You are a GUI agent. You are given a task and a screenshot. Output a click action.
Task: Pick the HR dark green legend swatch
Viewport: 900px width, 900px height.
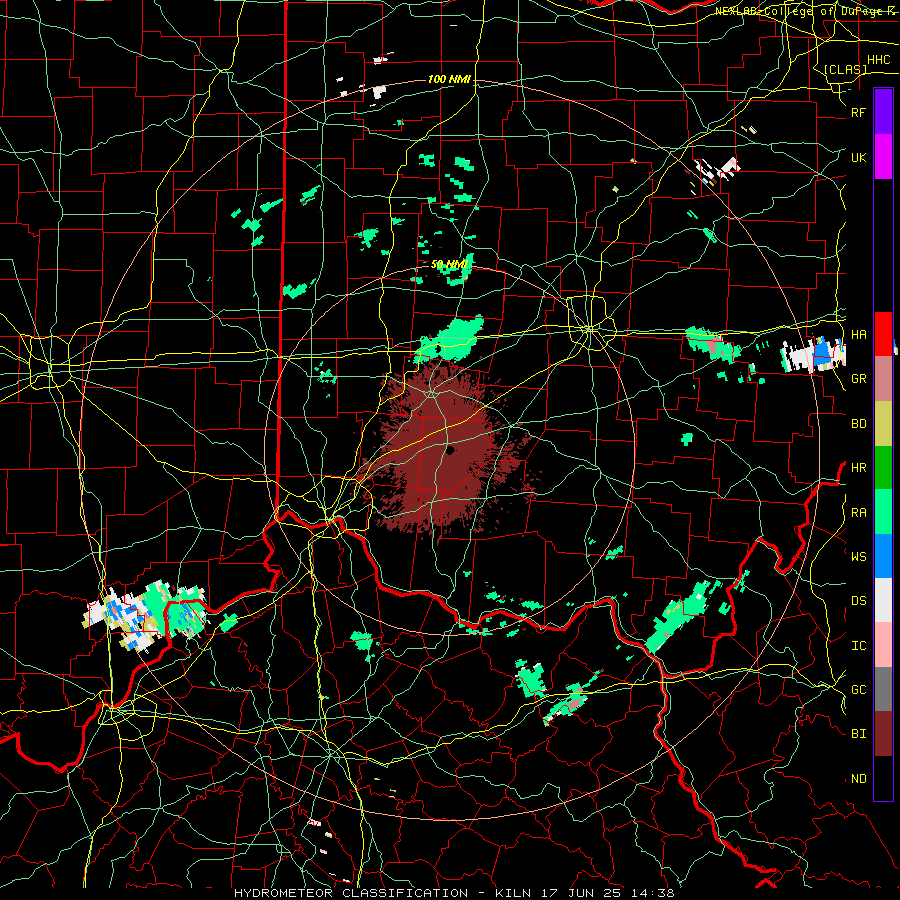click(x=883, y=467)
